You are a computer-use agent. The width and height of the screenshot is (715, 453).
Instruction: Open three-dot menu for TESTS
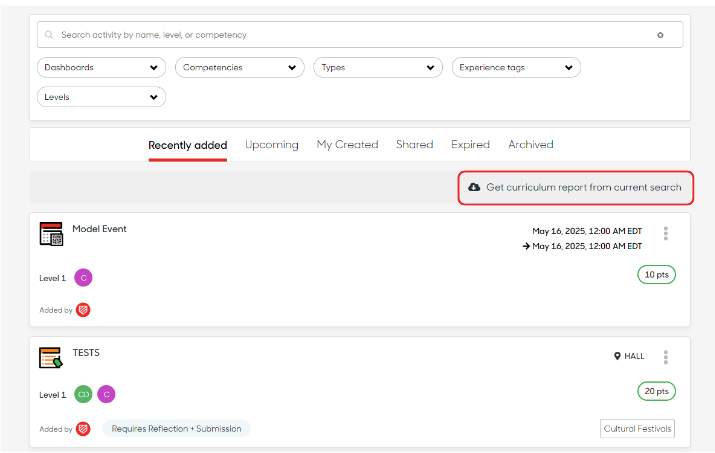[666, 357]
